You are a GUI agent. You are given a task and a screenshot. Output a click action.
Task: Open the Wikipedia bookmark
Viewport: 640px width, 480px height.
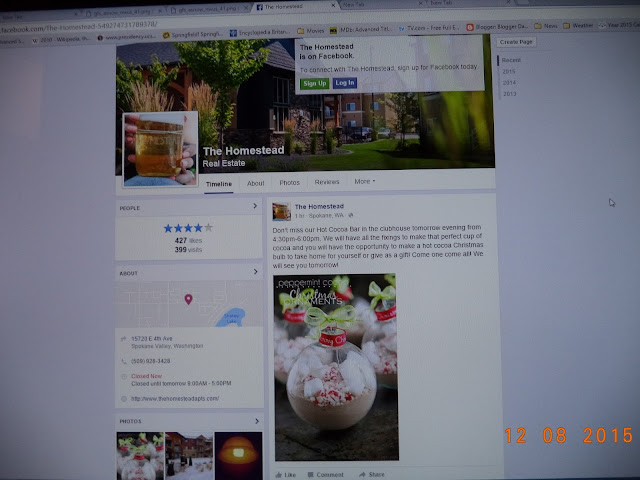tap(61, 40)
